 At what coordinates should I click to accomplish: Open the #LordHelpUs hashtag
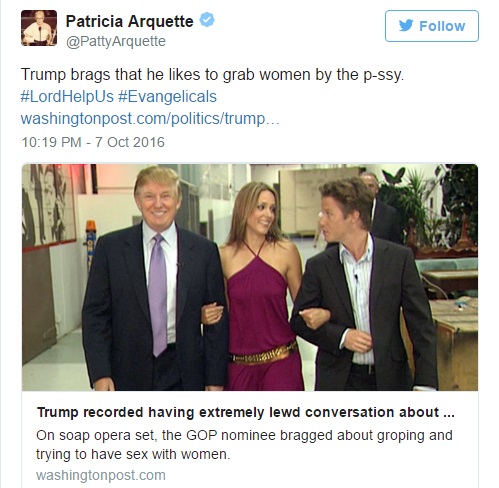pos(67,97)
